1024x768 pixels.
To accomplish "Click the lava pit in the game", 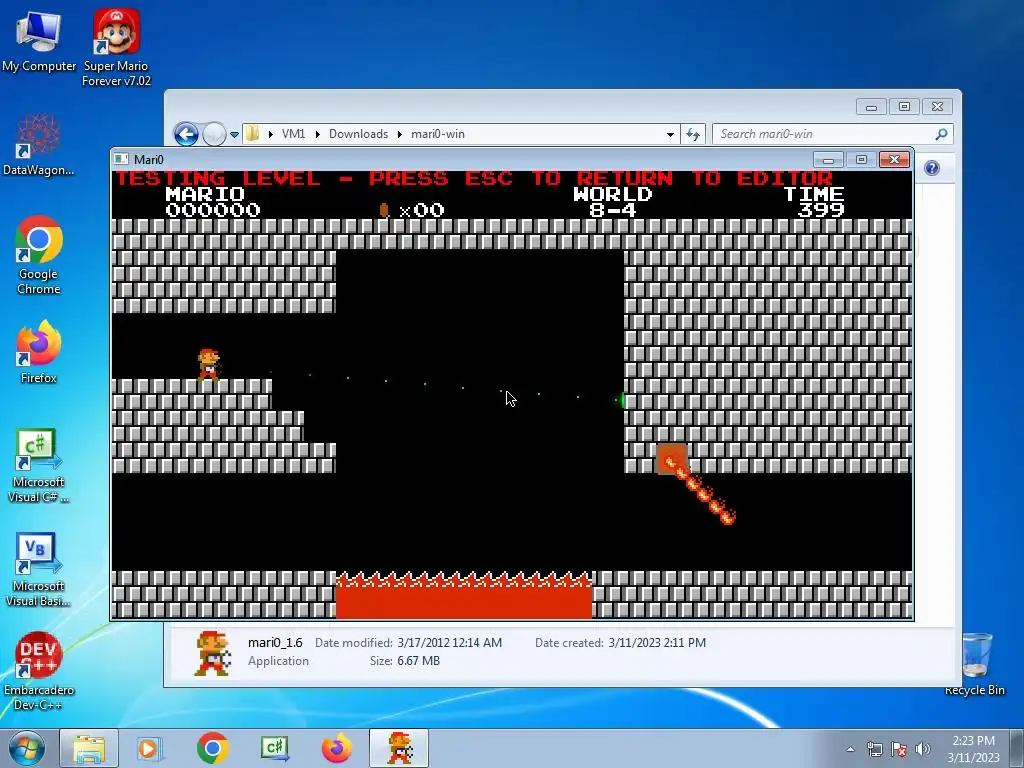I will [x=464, y=595].
